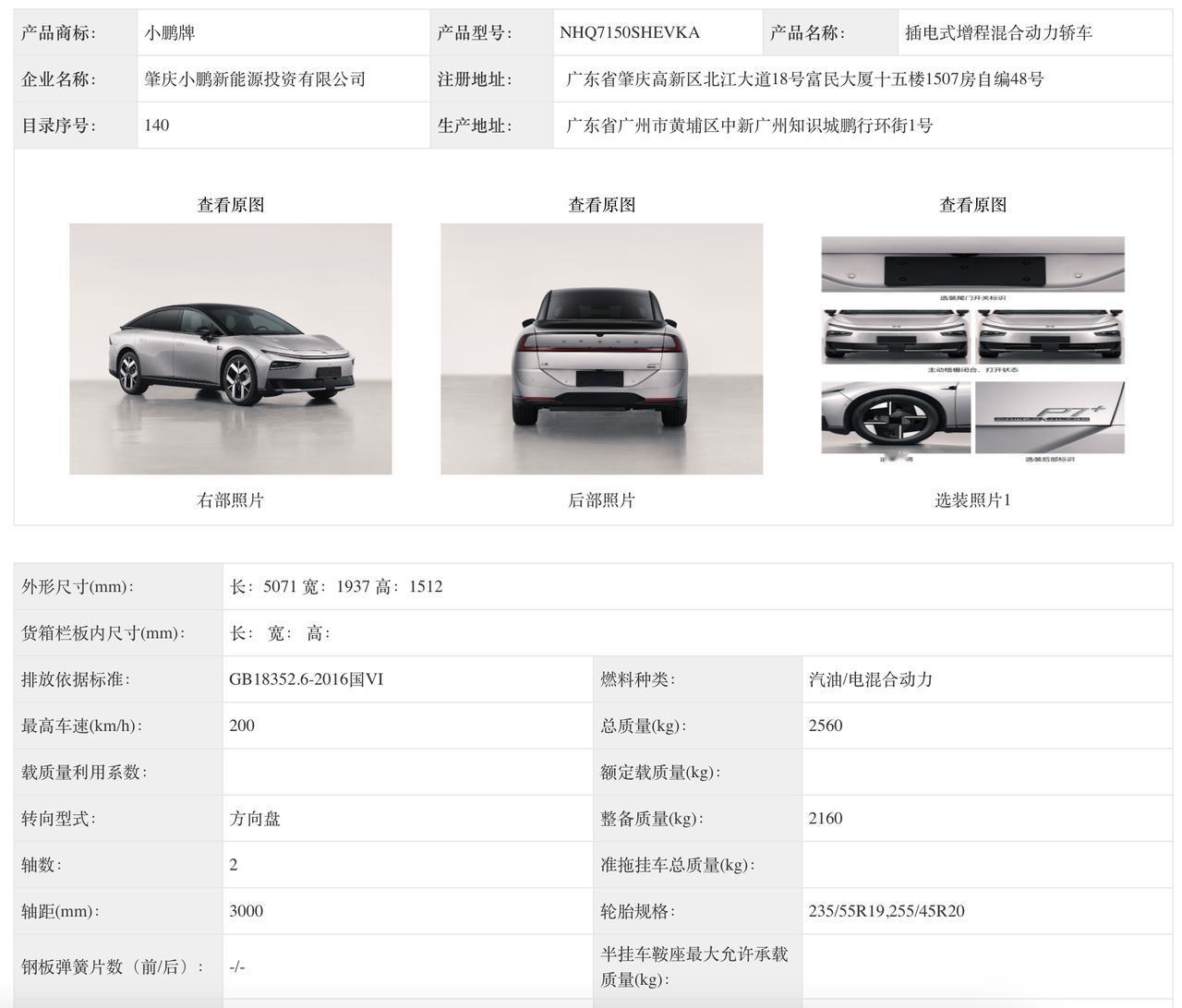The height and width of the screenshot is (1008, 1182).
Task: Click the 转向型式 label
Action: click(59, 818)
